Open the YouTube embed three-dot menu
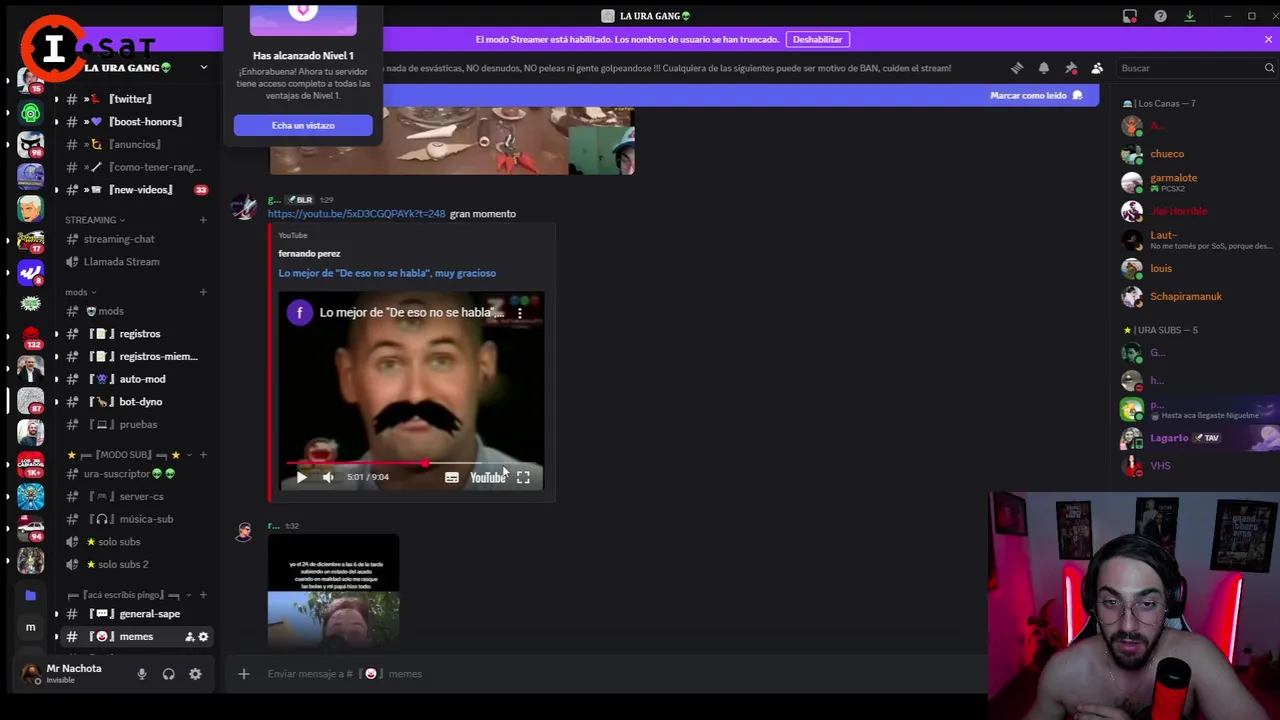 tap(519, 313)
